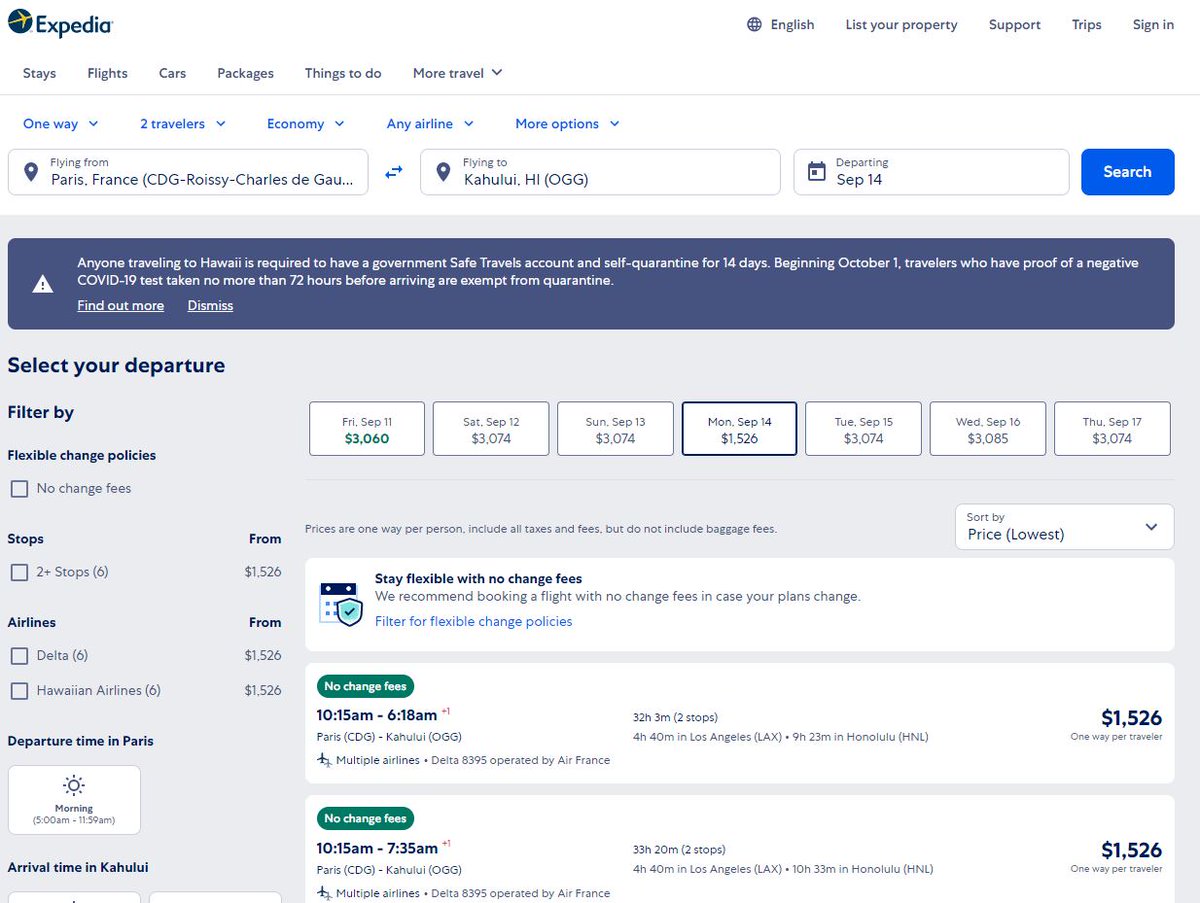Click the warning triangle icon in the Hawaii alert
The height and width of the screenshot is (903, 1200).
(43, 284)
